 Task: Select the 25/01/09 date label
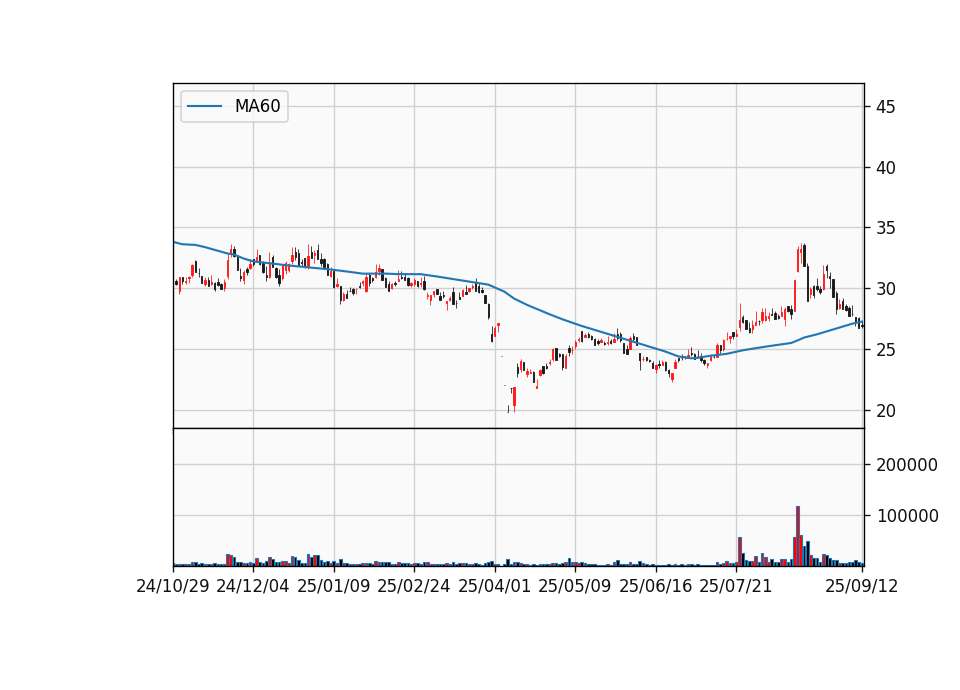pos(334,586)
